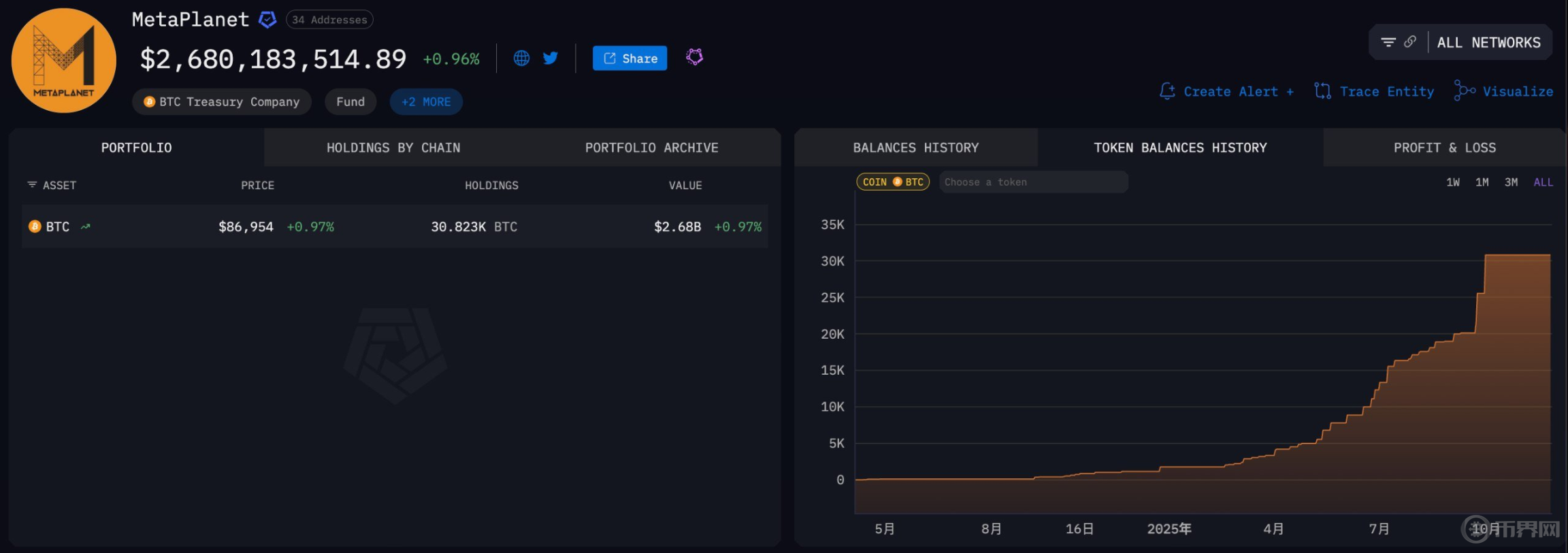Viewport: 1568px width, 553px height.
Task: Open the Twitter bird icon
Action: [x=551, y=58]
